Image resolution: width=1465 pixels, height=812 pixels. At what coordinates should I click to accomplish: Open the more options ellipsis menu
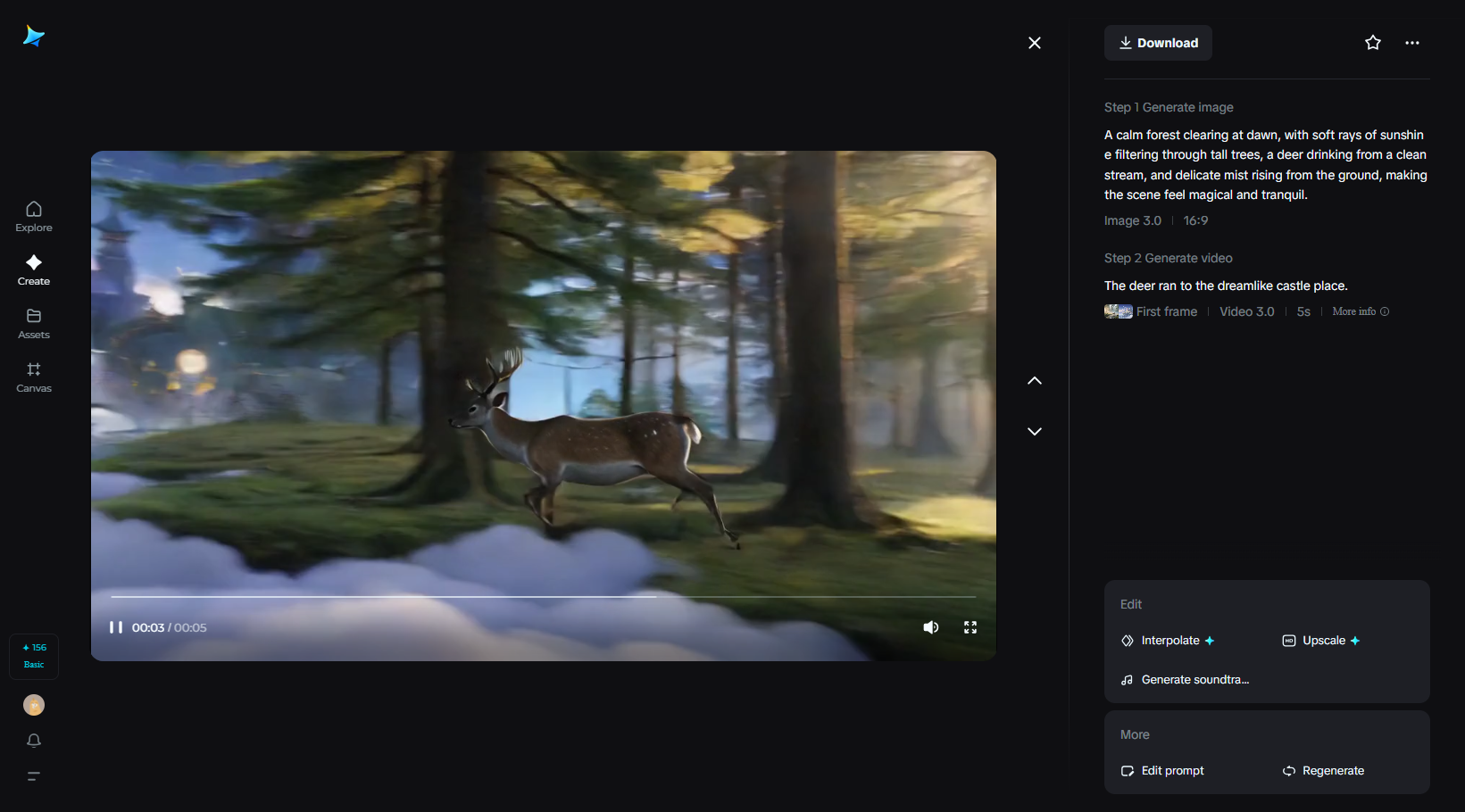(1412, 43)
